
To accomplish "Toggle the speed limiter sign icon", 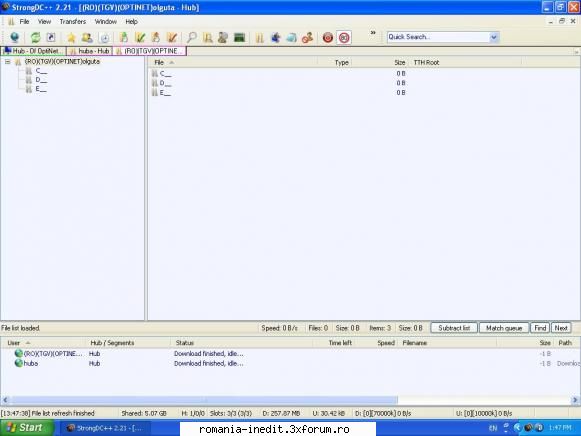I will click(344, 37).
